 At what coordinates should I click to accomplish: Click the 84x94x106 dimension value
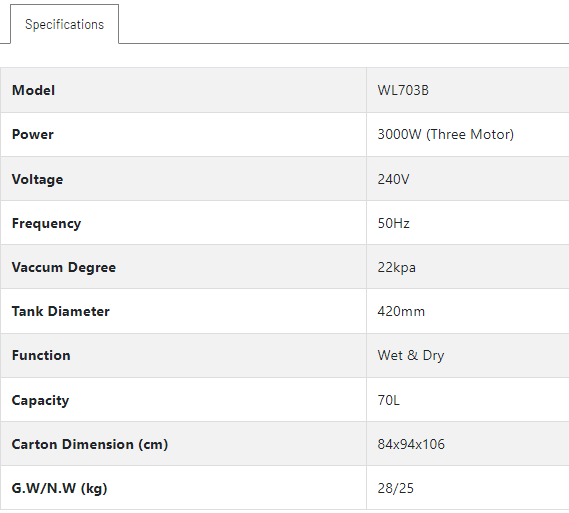coord(411,444)
